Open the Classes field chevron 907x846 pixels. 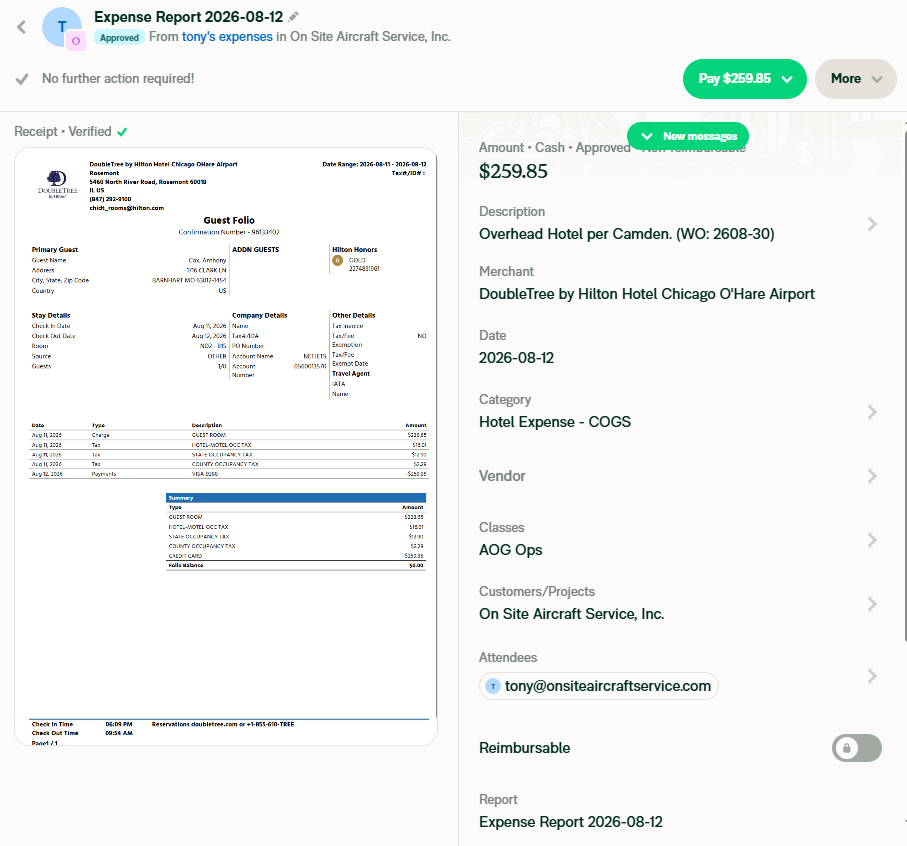(872, 540)
